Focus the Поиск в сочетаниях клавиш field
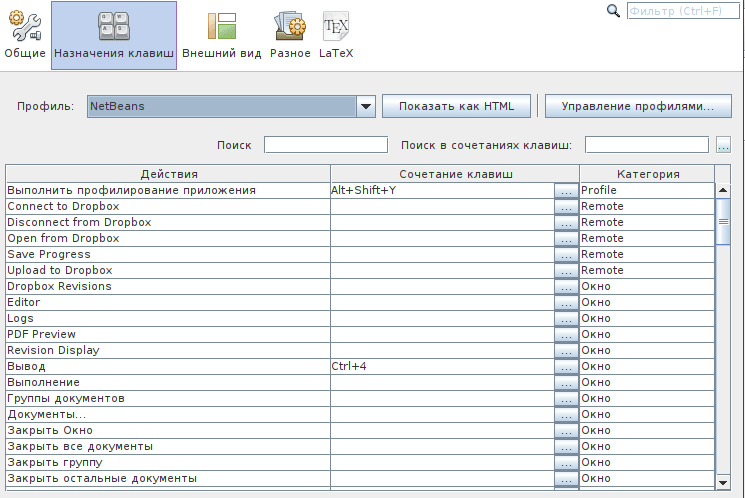 pos(647,145)
